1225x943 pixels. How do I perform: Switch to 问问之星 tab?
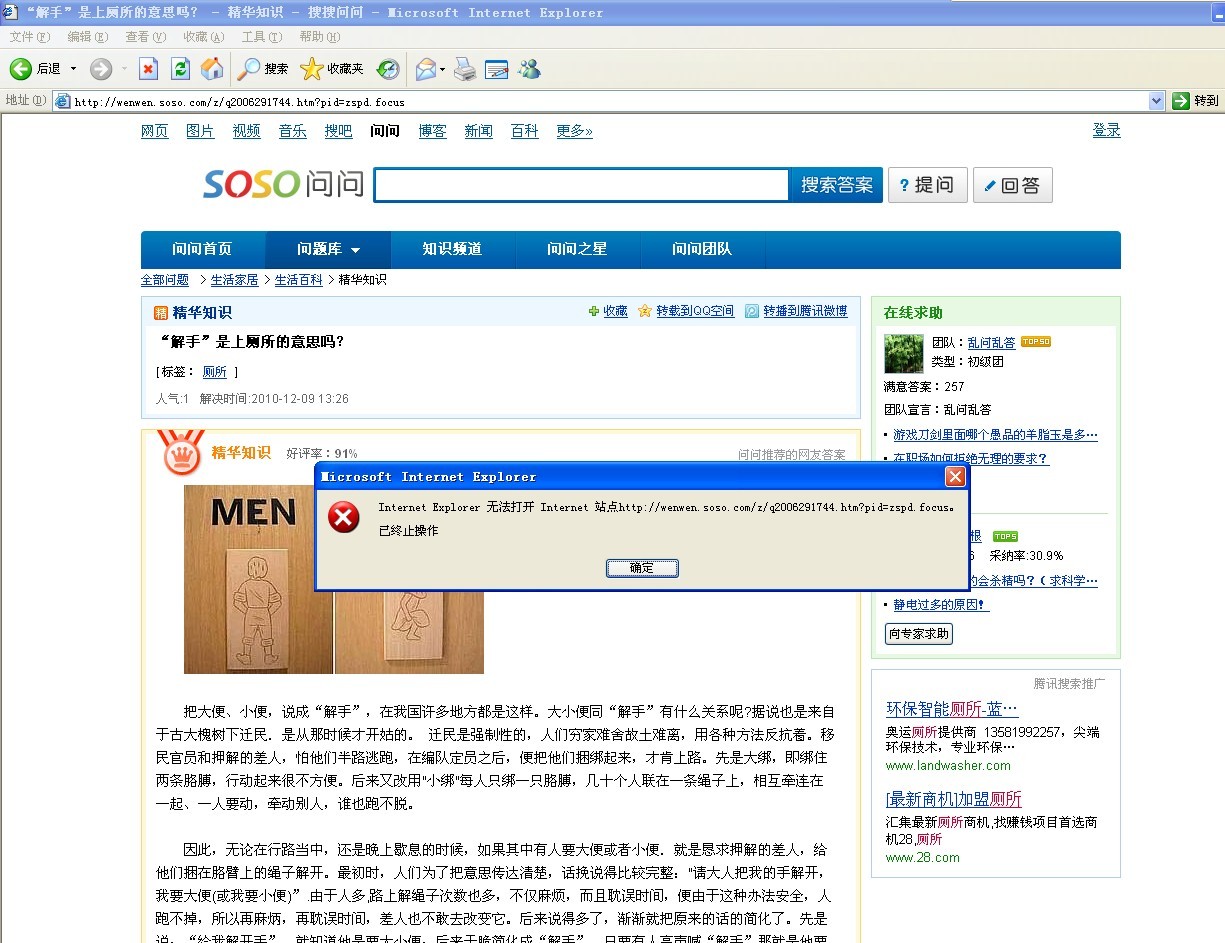[577, 249]
